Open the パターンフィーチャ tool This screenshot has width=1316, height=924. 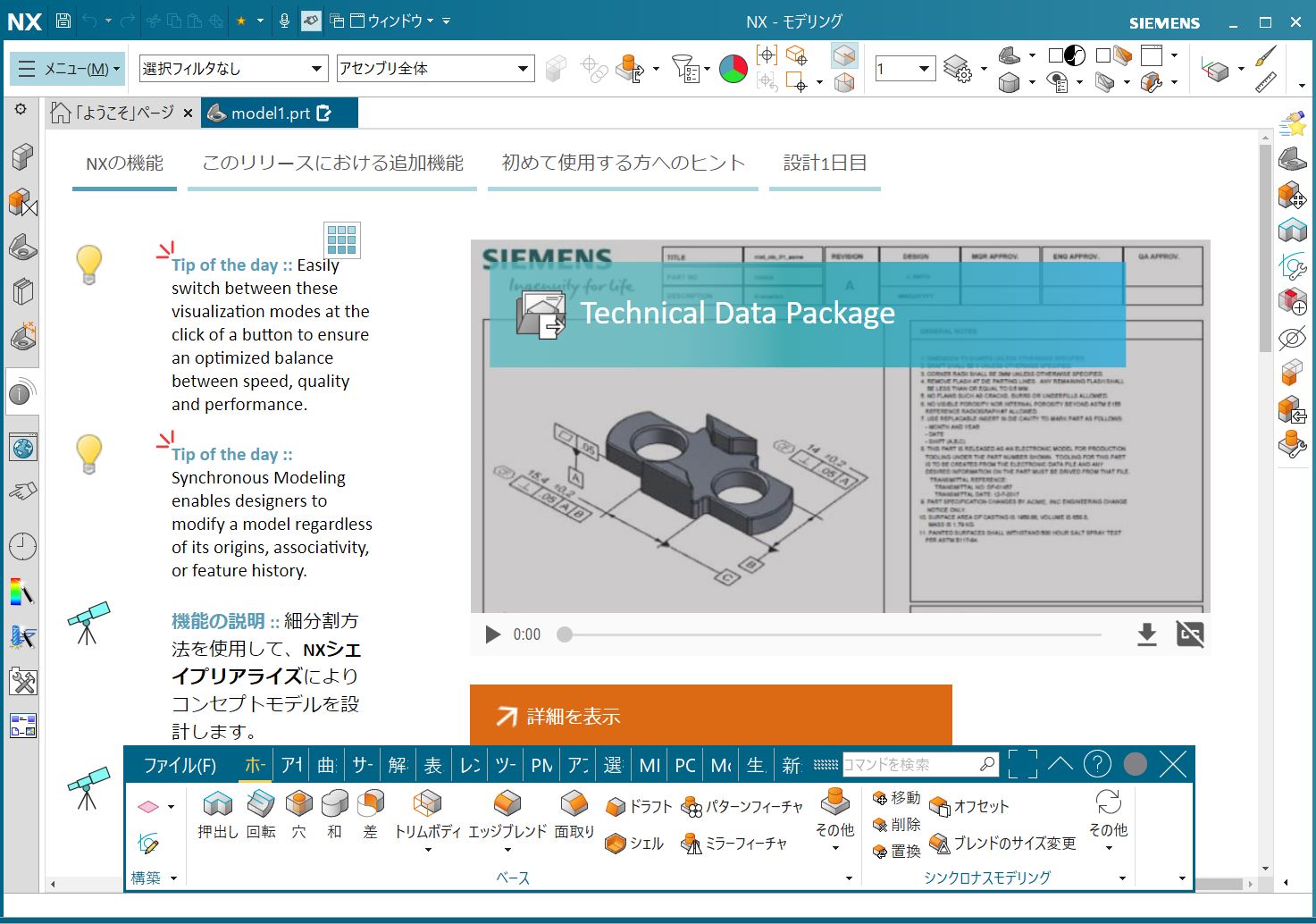tap(742, 806)
